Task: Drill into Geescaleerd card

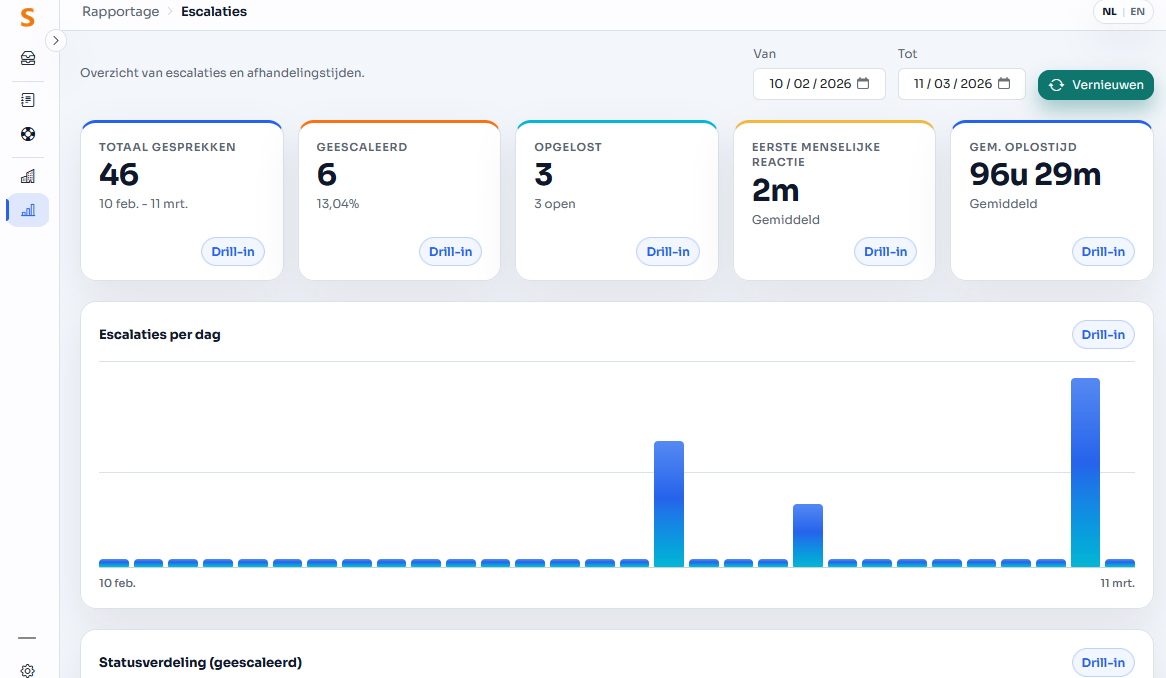Action: [450, 252]
